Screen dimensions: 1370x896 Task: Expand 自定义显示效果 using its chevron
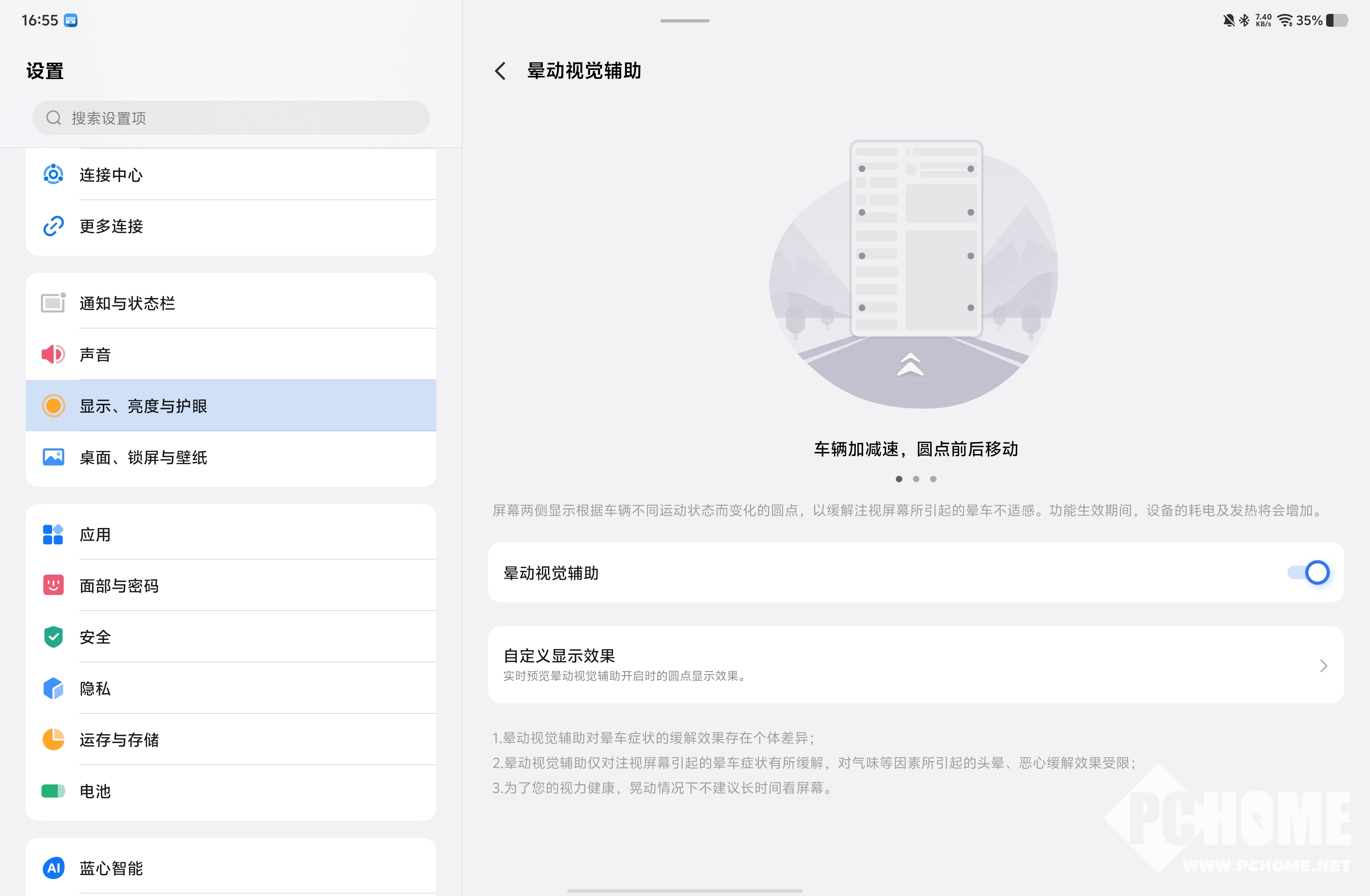click(1323, 666)
